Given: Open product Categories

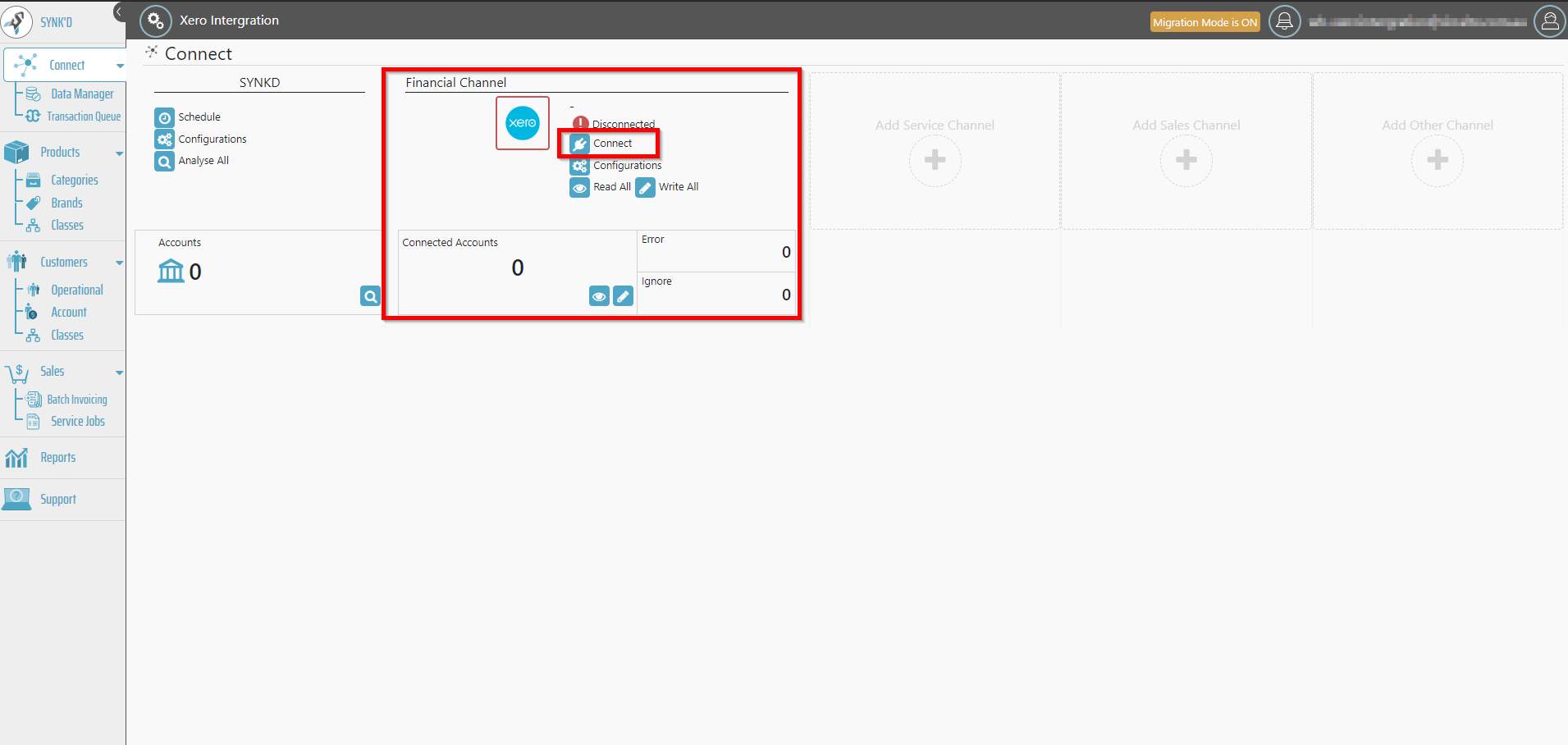Looking at the screenshot, I should click(x=75, y=181).
